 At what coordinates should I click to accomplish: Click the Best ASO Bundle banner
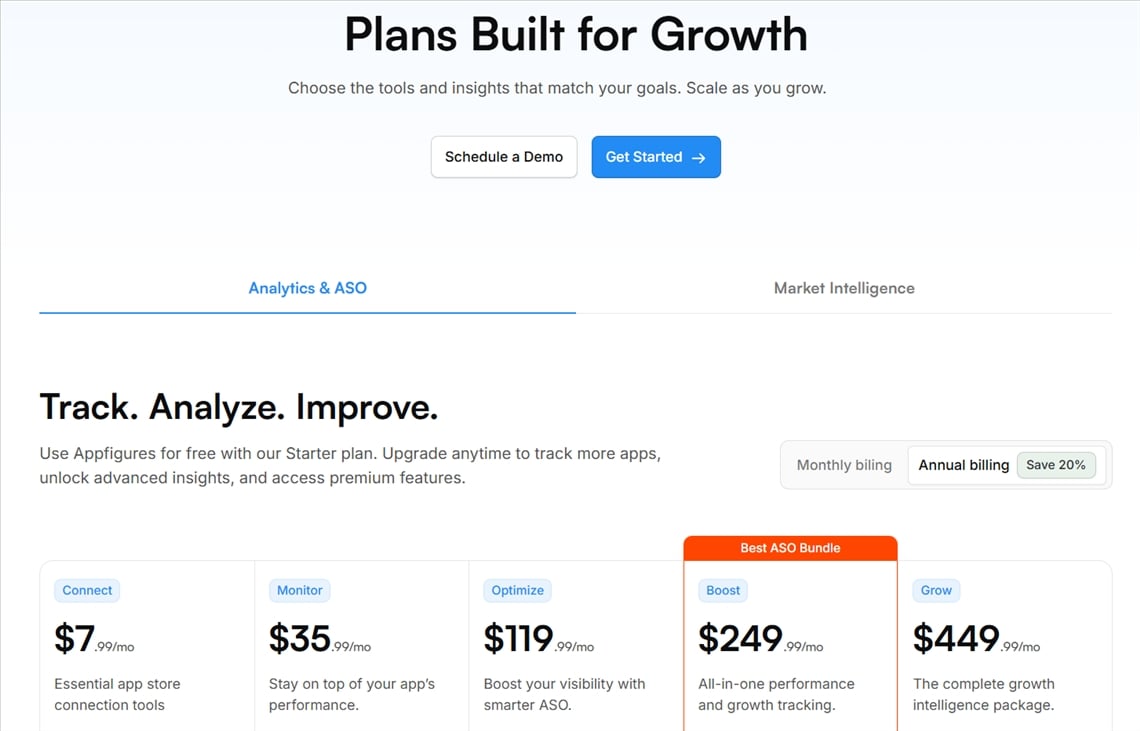point(790,548)
